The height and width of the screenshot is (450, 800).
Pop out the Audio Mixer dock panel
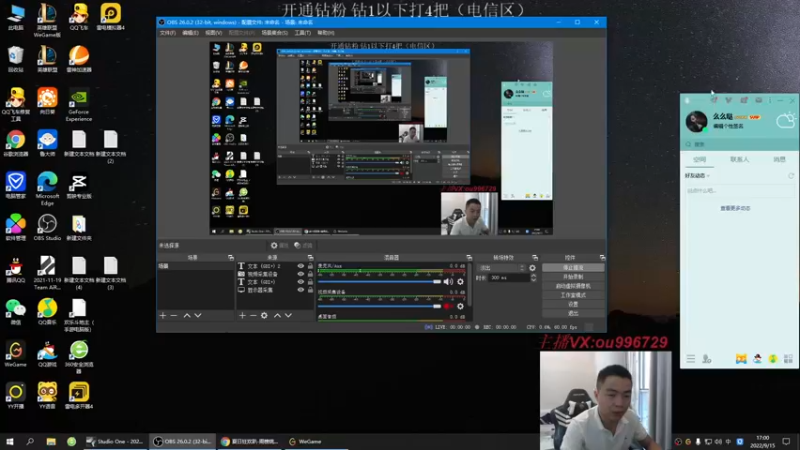click(x=469, y=258)
